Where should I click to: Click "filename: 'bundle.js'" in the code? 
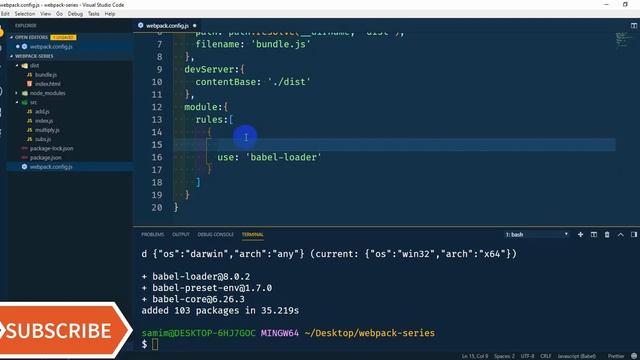(x=253, y=44)
